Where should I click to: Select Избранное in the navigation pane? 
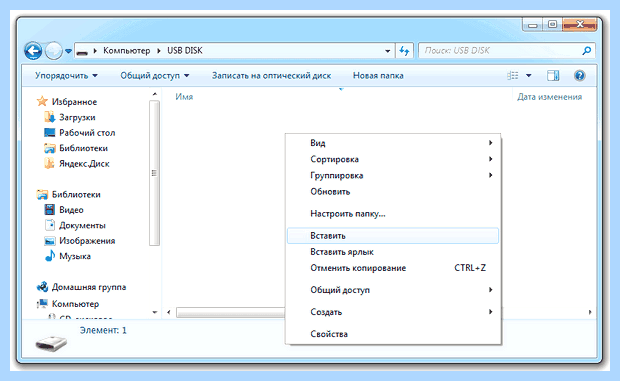pyautogui.click(x=74, y=102)
